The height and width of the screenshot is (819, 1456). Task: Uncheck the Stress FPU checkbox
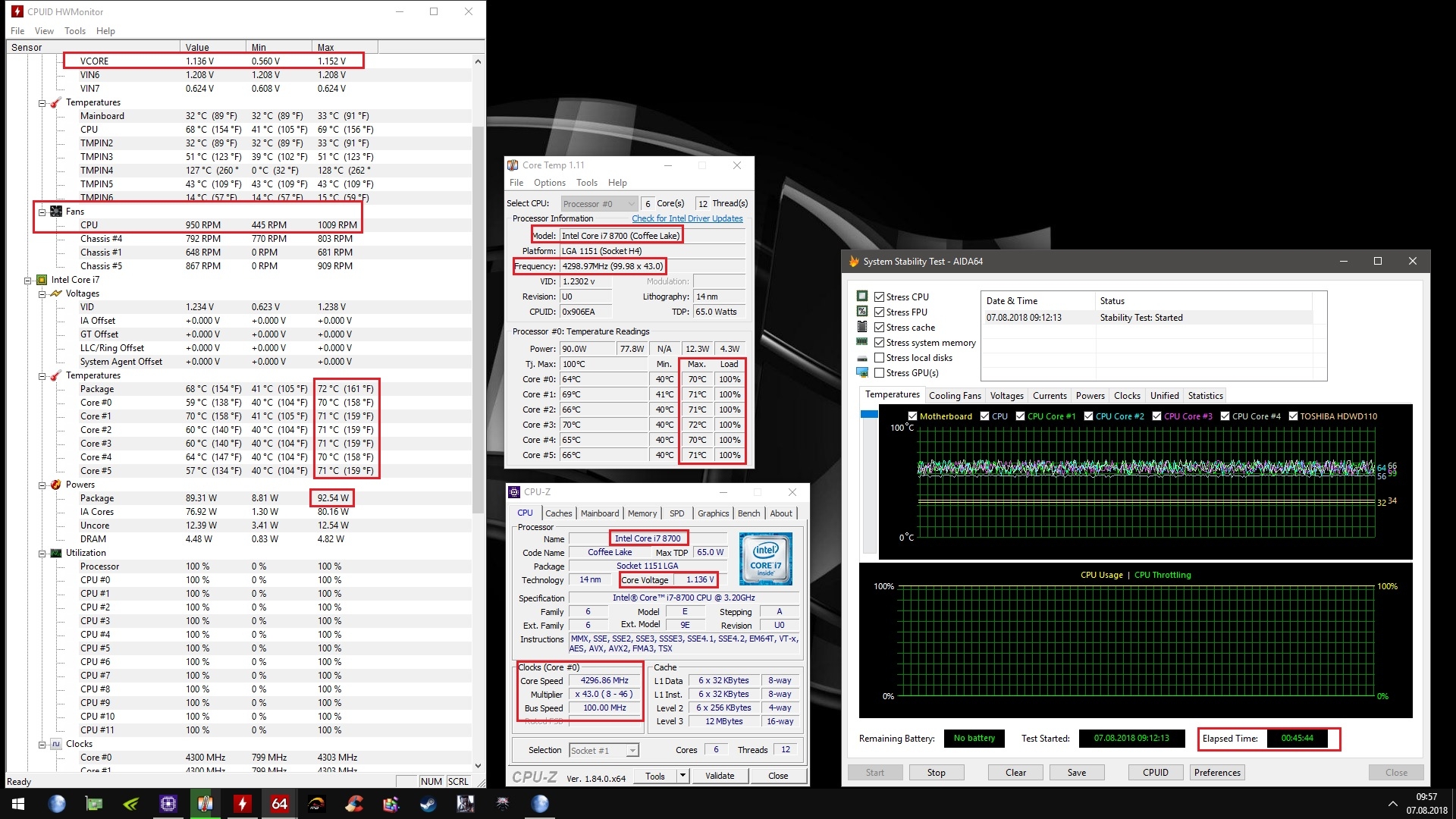tap(880, 312)
